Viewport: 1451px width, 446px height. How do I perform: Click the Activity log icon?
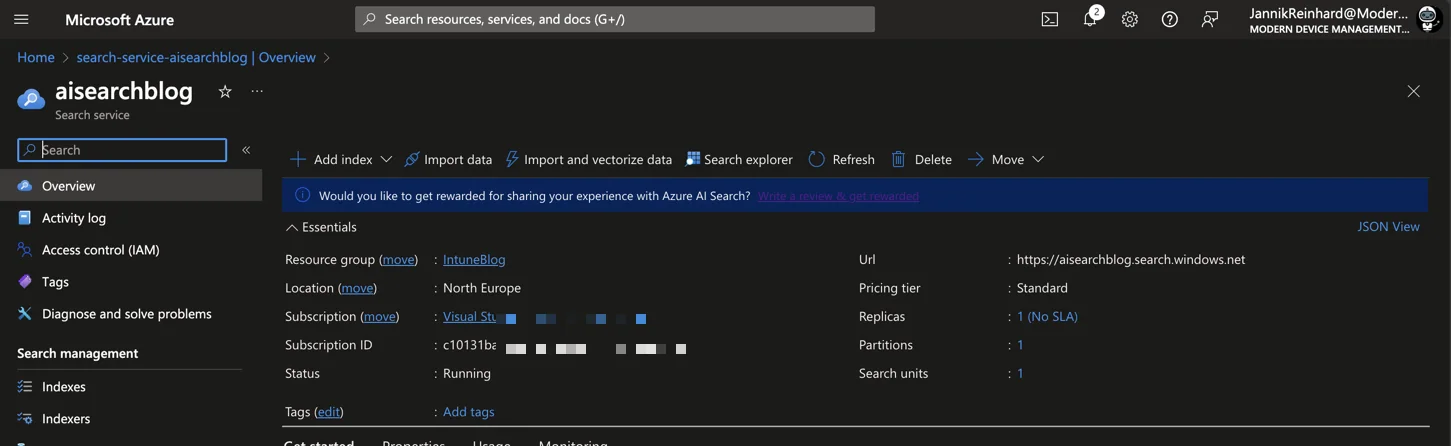click(x=25, y=218)
